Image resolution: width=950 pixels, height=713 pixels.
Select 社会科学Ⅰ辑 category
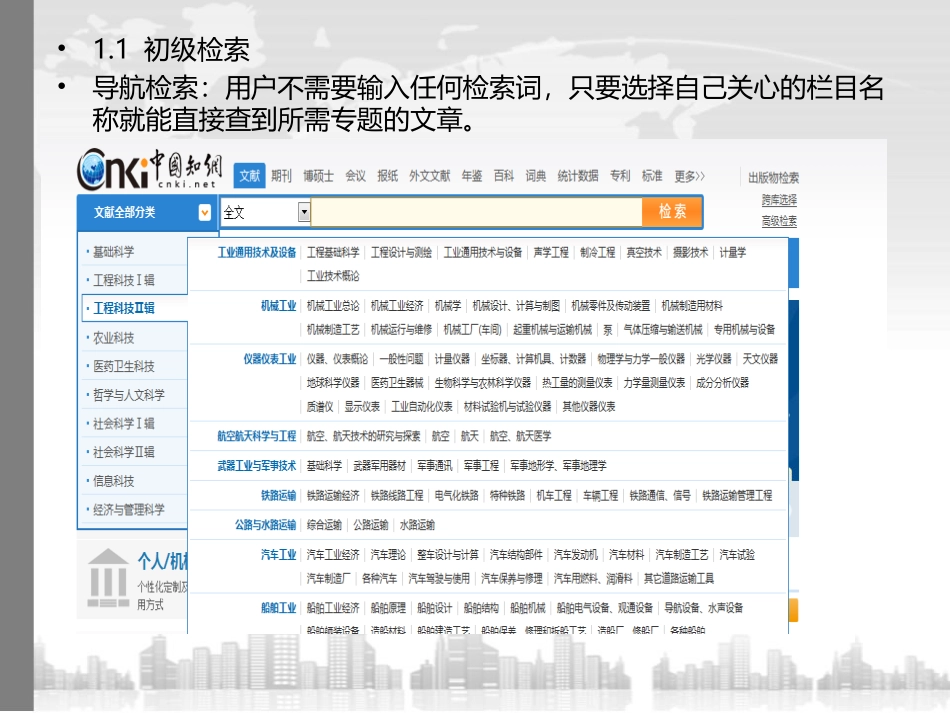coord(124,423)
